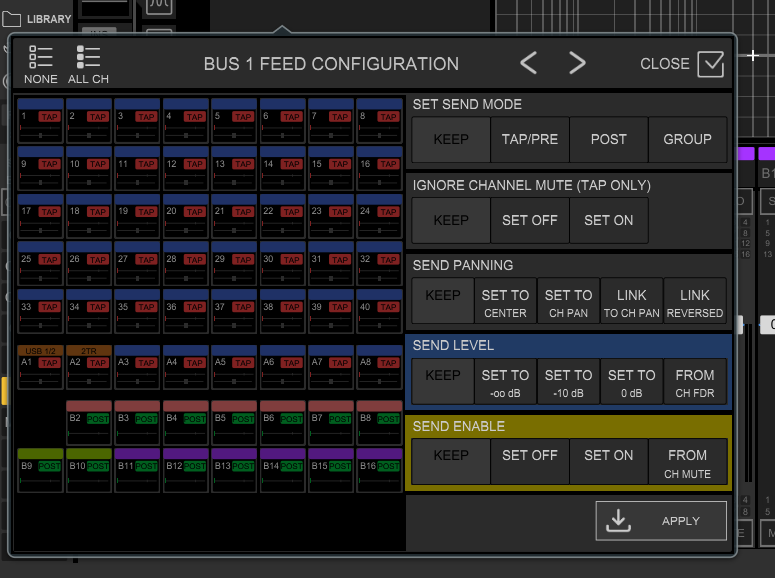Select channel 29 tile

[234, 264]
